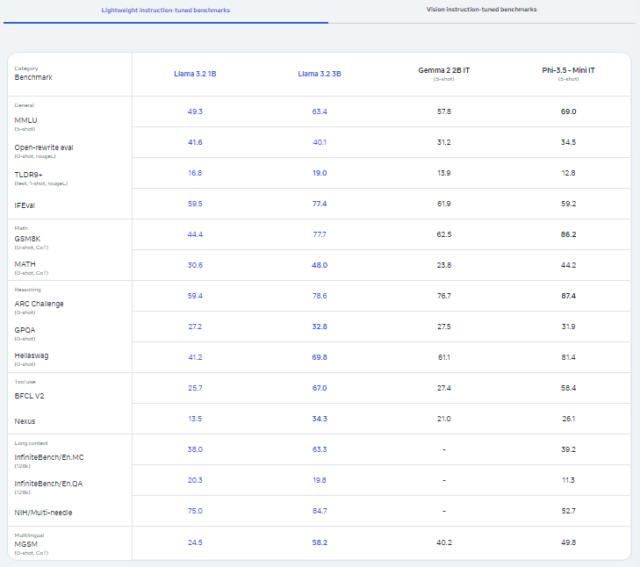The width and height of the screenshot is (640, 567).
Task: Select the GPQA benchmark label
Action: click(x=25, y=330)
